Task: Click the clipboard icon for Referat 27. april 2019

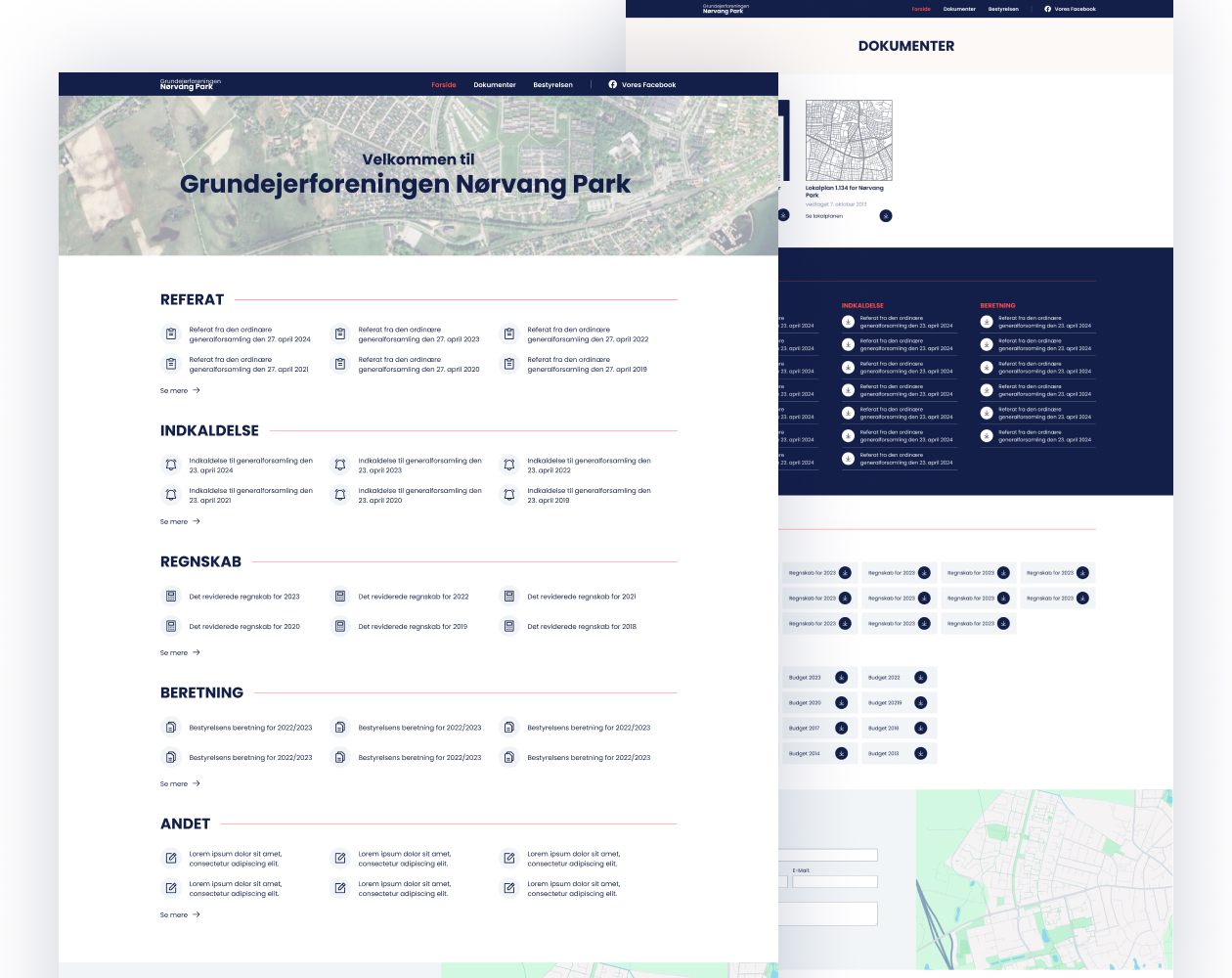Action: pos(509,364)
